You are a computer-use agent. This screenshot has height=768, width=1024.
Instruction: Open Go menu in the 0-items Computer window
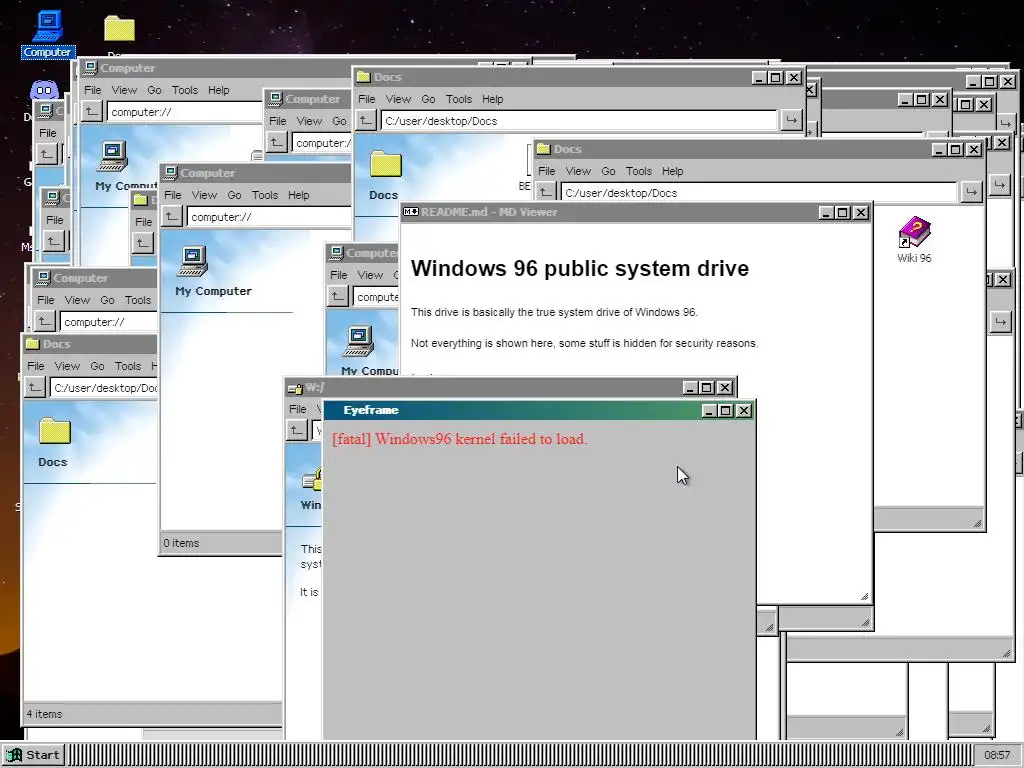[x=234, y=195]
